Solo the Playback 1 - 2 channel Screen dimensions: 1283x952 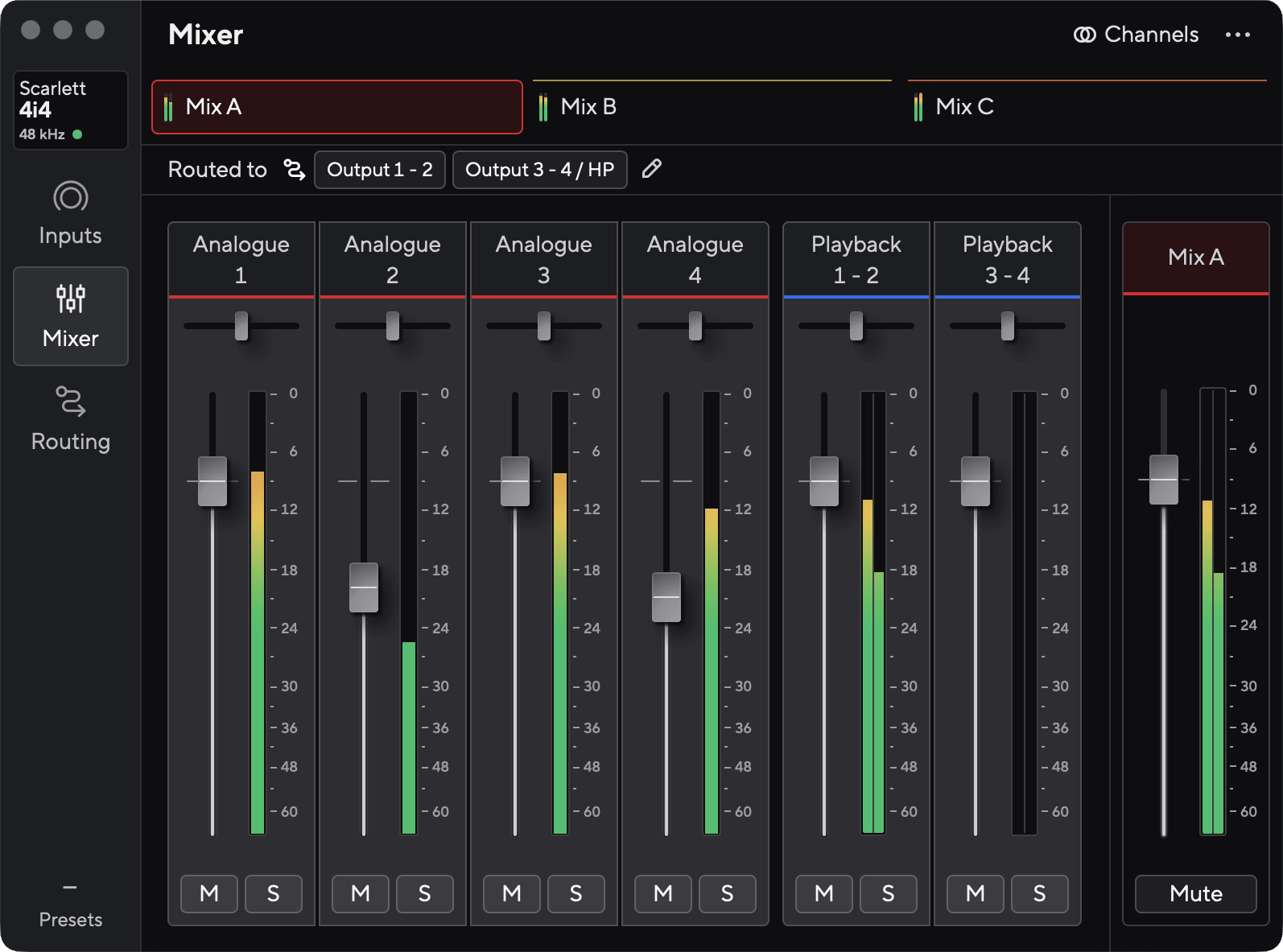tap(889, 894)
